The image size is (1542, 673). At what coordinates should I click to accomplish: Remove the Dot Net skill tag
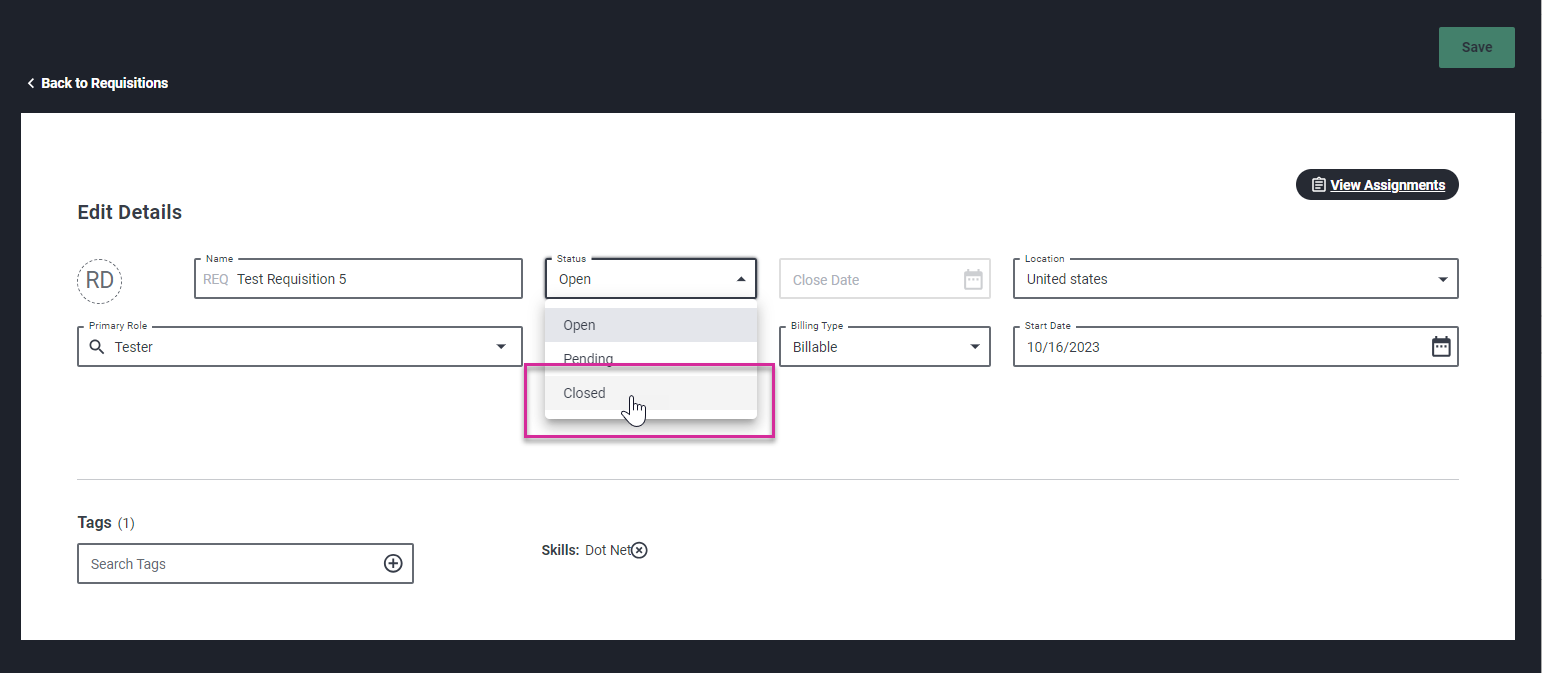[x=640, y=550]
